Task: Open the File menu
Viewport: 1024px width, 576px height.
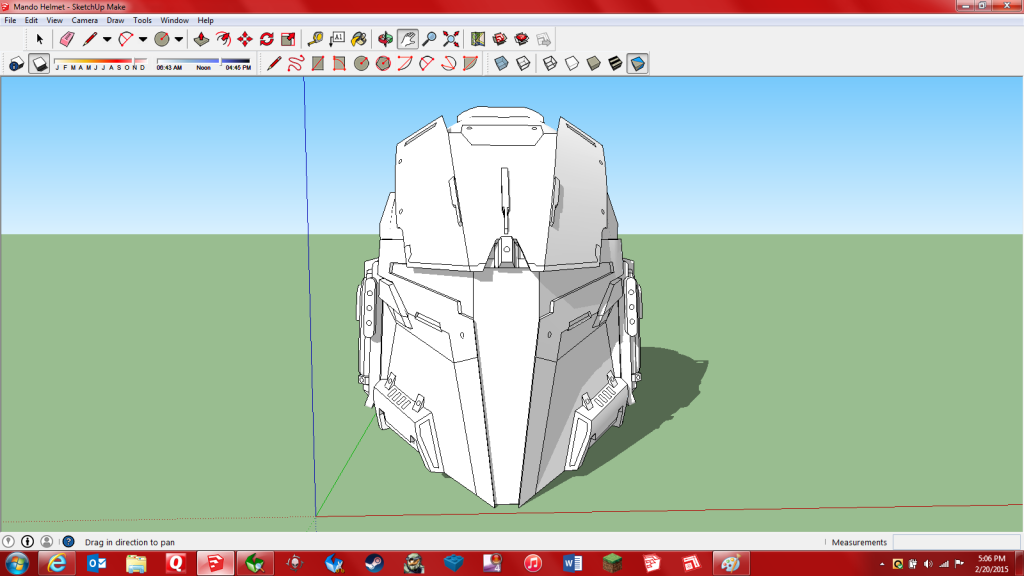Action: (10, 20)
